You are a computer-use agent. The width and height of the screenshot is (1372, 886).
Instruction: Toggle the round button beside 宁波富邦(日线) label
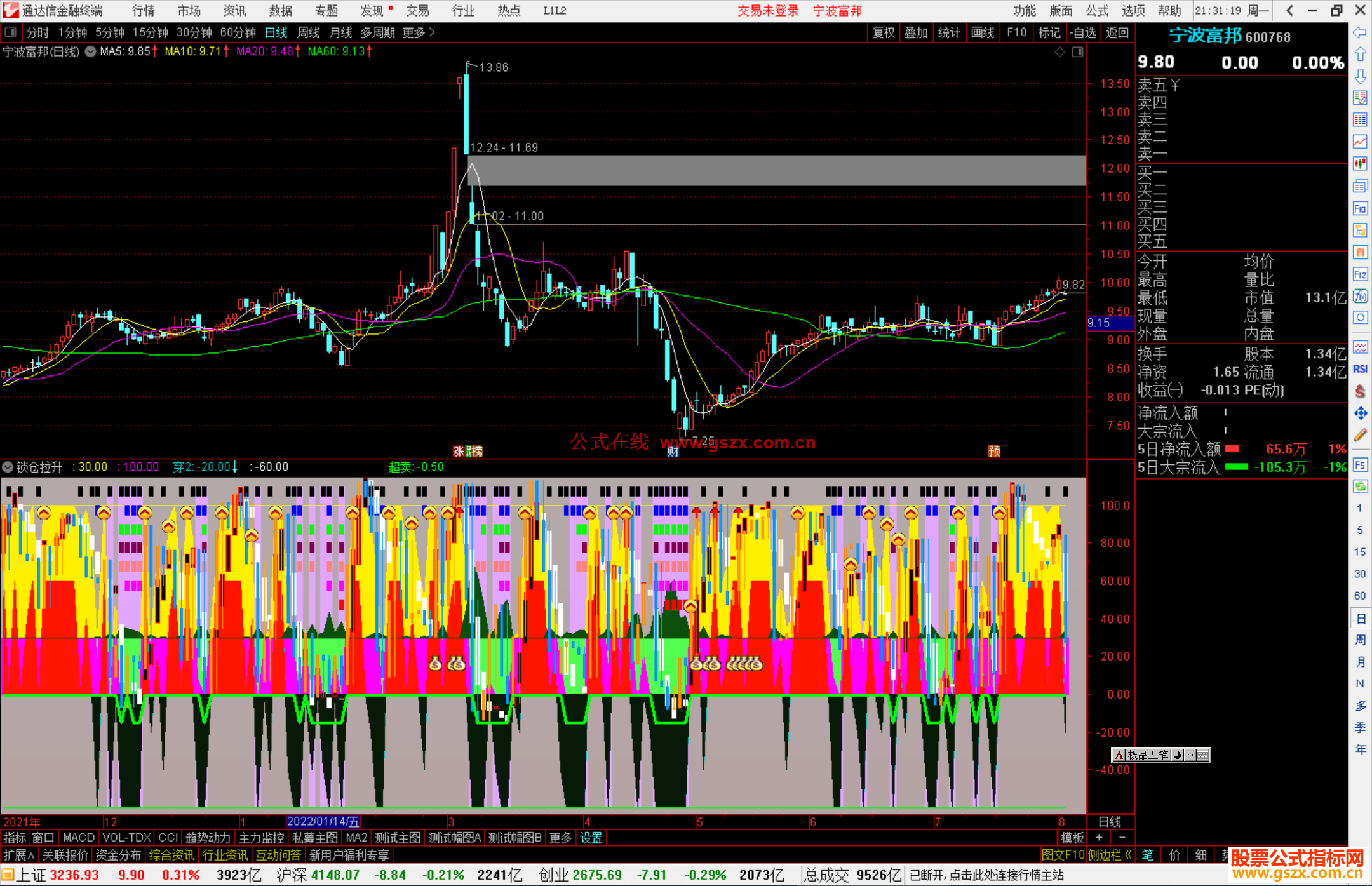pyautogui.click(x=91, y=51)
